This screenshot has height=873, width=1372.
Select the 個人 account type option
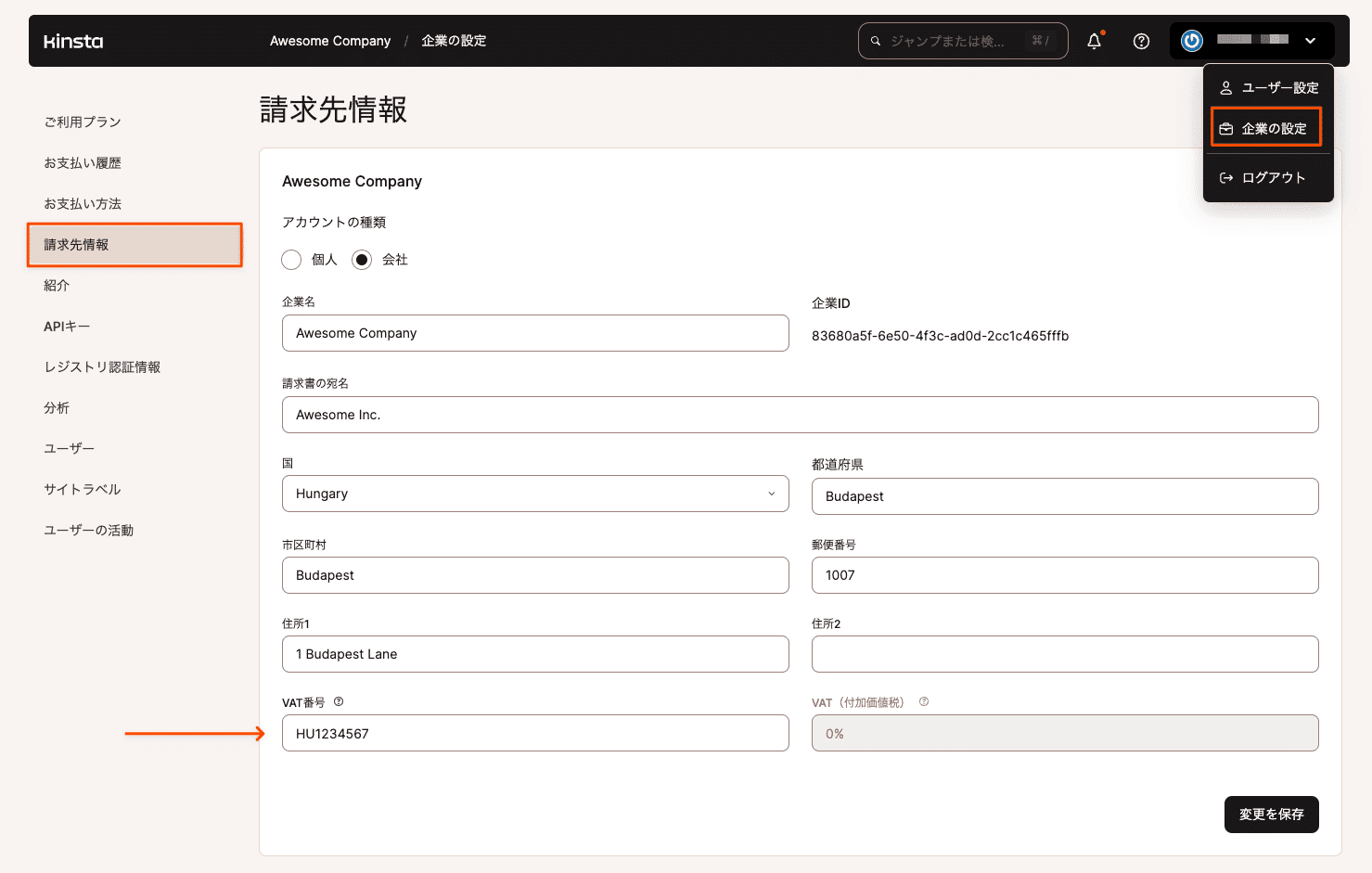tap(291, 260)
